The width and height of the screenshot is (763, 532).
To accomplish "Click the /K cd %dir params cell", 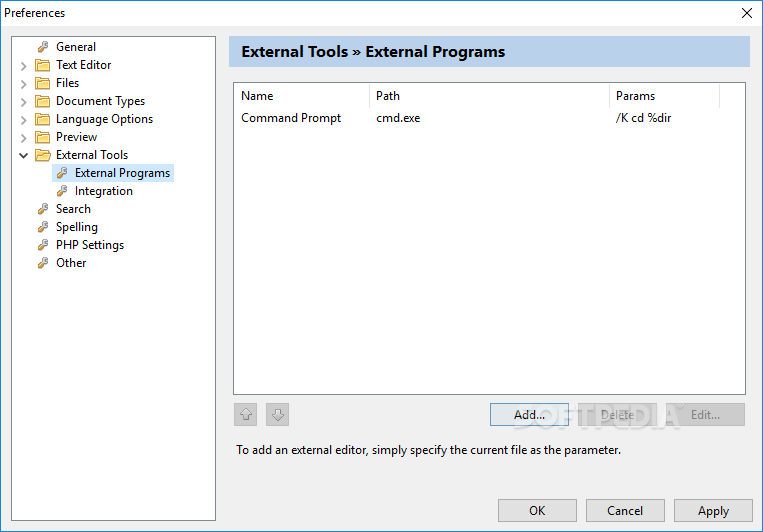I will pos(643,118).
